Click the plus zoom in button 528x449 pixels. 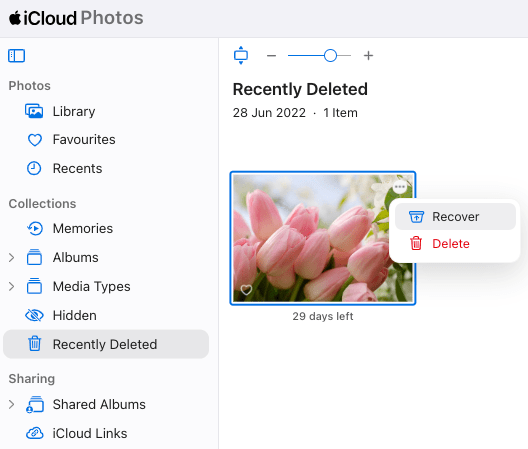[368, 56]
